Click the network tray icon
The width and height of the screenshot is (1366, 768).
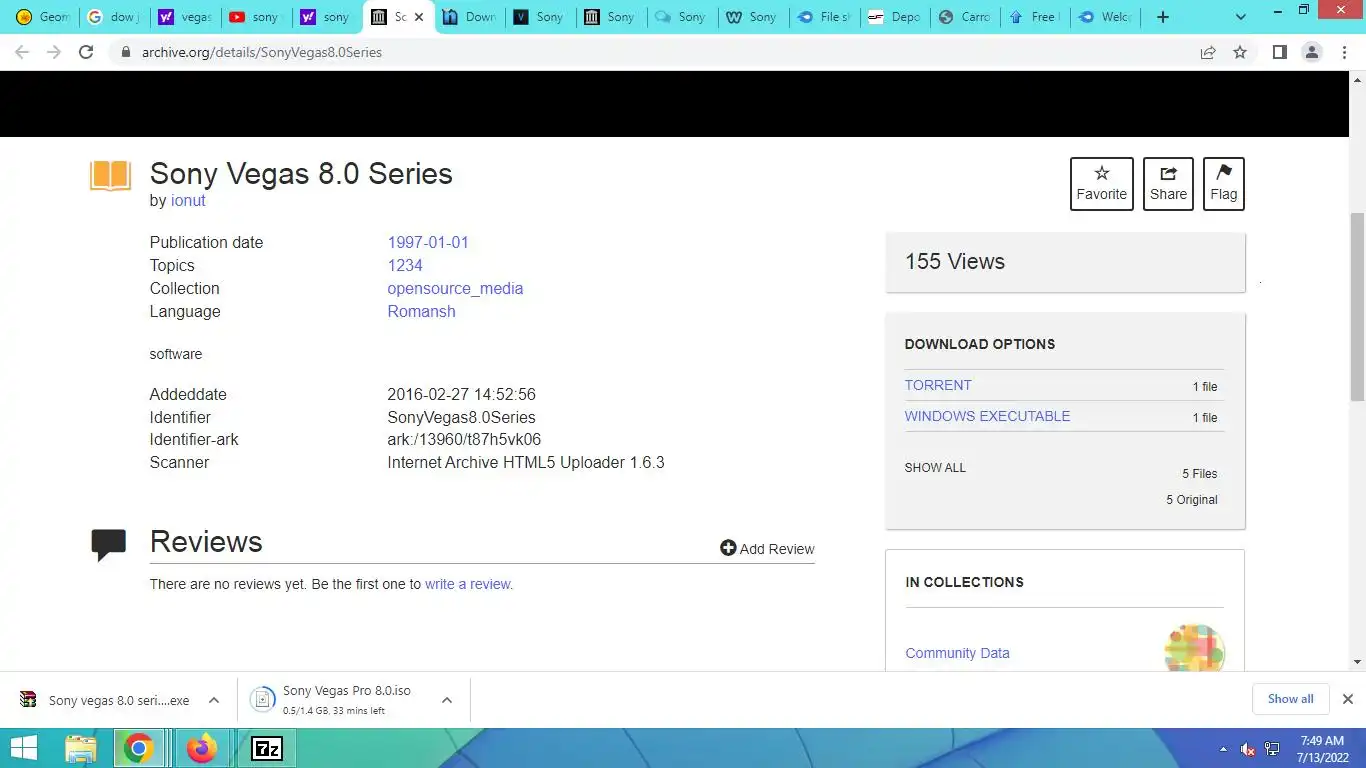1273,749
